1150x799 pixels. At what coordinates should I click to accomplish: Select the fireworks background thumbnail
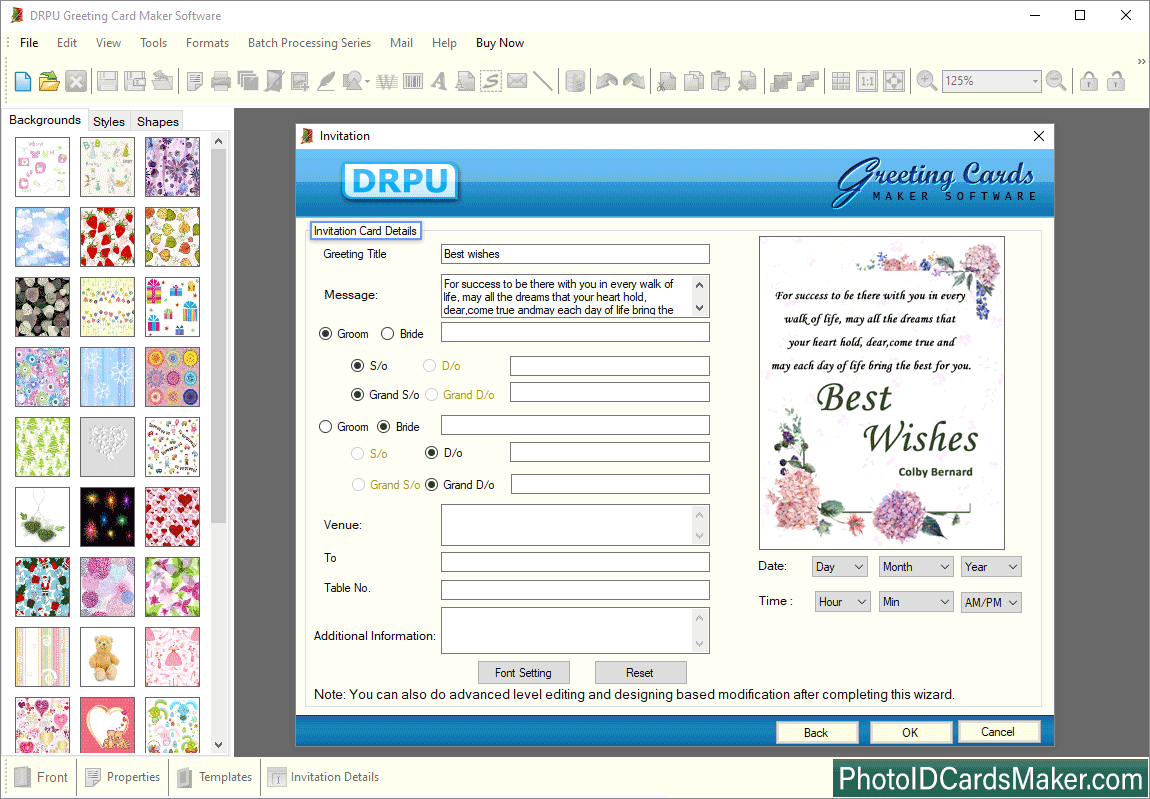coord(107,517)
